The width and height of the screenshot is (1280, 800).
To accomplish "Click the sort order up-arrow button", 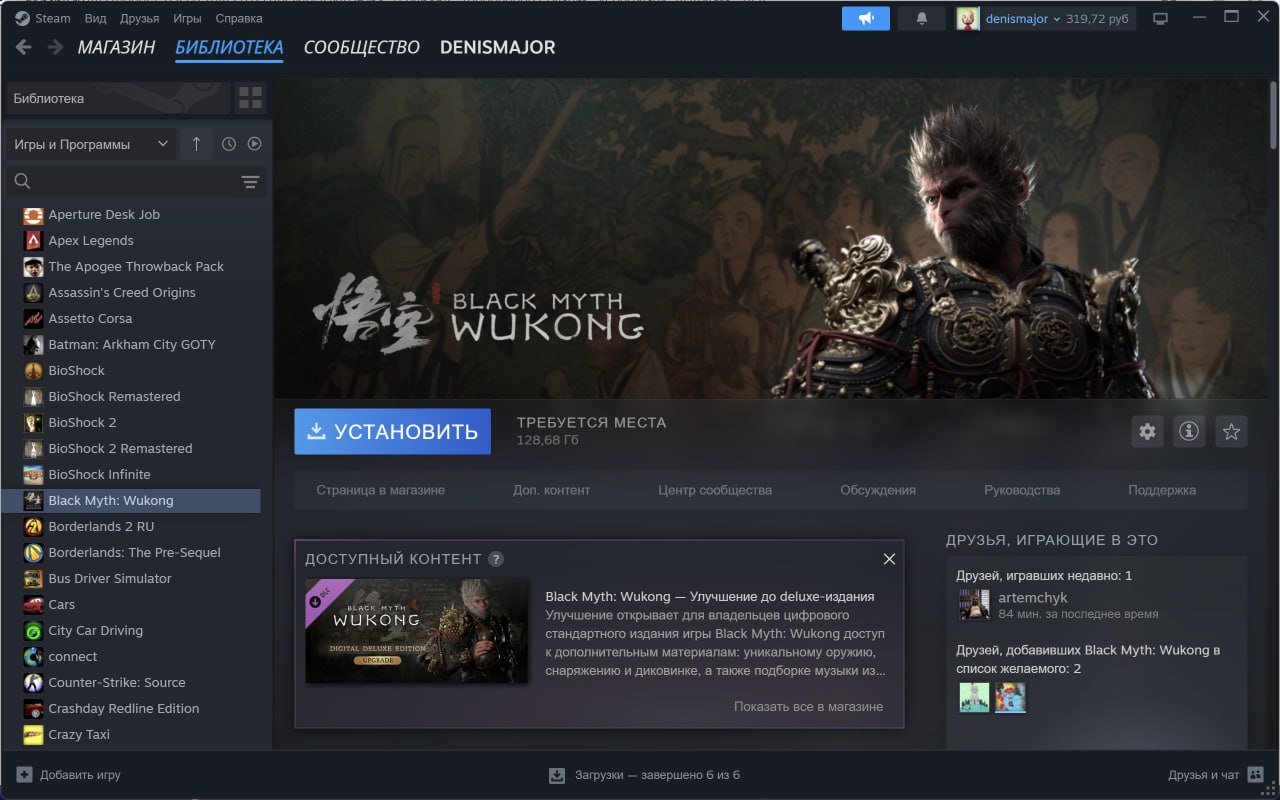I will click(196, 144).
